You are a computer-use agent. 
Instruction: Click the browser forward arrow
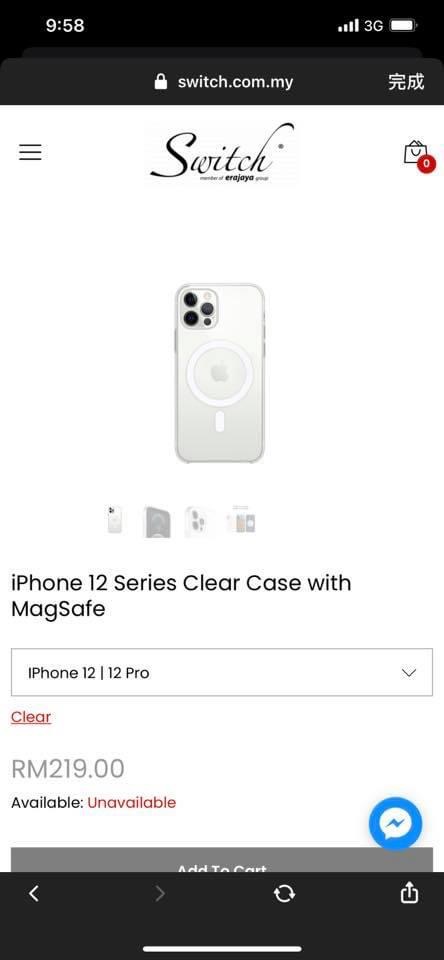(x=160, y=894)
